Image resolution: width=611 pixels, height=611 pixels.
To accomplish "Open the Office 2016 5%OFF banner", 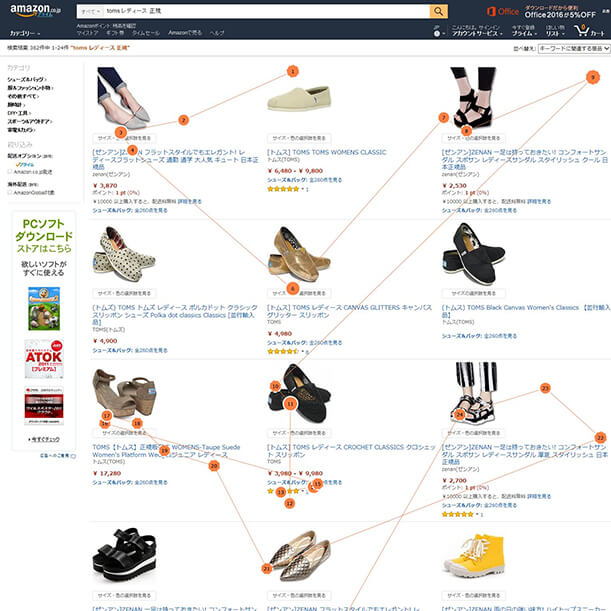I will (x=541, y=12).
